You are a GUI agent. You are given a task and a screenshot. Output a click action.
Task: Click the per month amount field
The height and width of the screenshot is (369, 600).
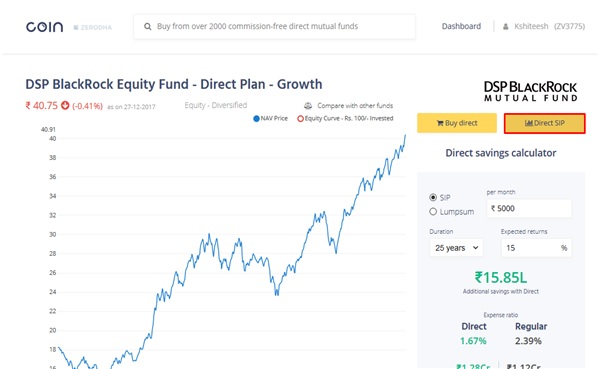click(x=529, y=208)
